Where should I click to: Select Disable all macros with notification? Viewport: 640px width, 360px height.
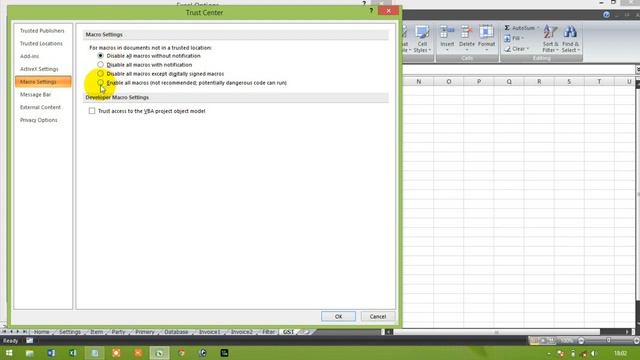pyautogui.click(x=100, y=64)
